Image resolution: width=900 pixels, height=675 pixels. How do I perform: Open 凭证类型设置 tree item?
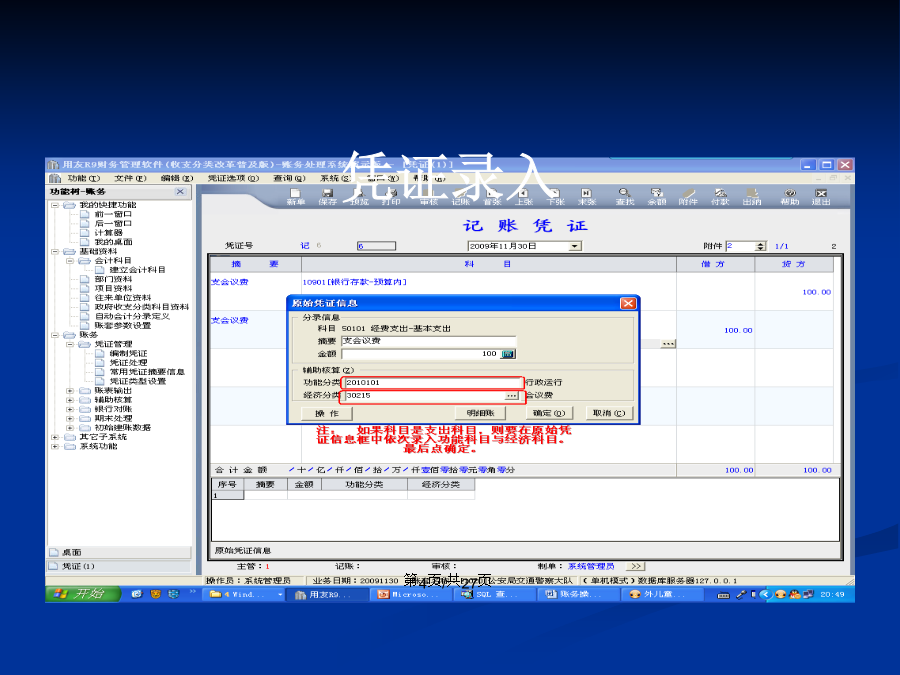[x=138, y=381]
